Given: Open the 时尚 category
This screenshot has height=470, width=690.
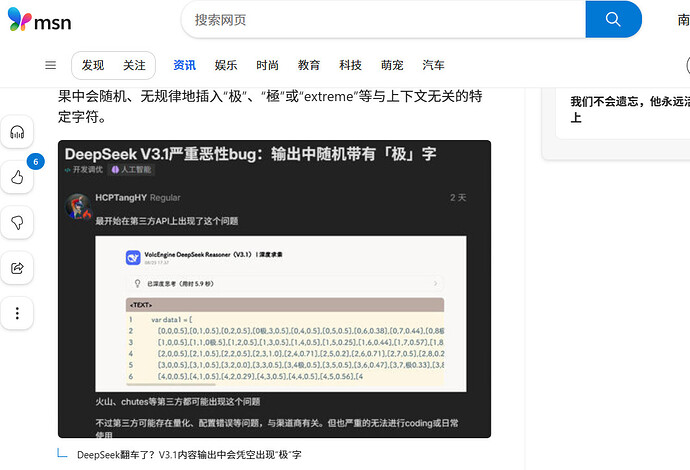Looking at the screenshot, I should [267, 66].
